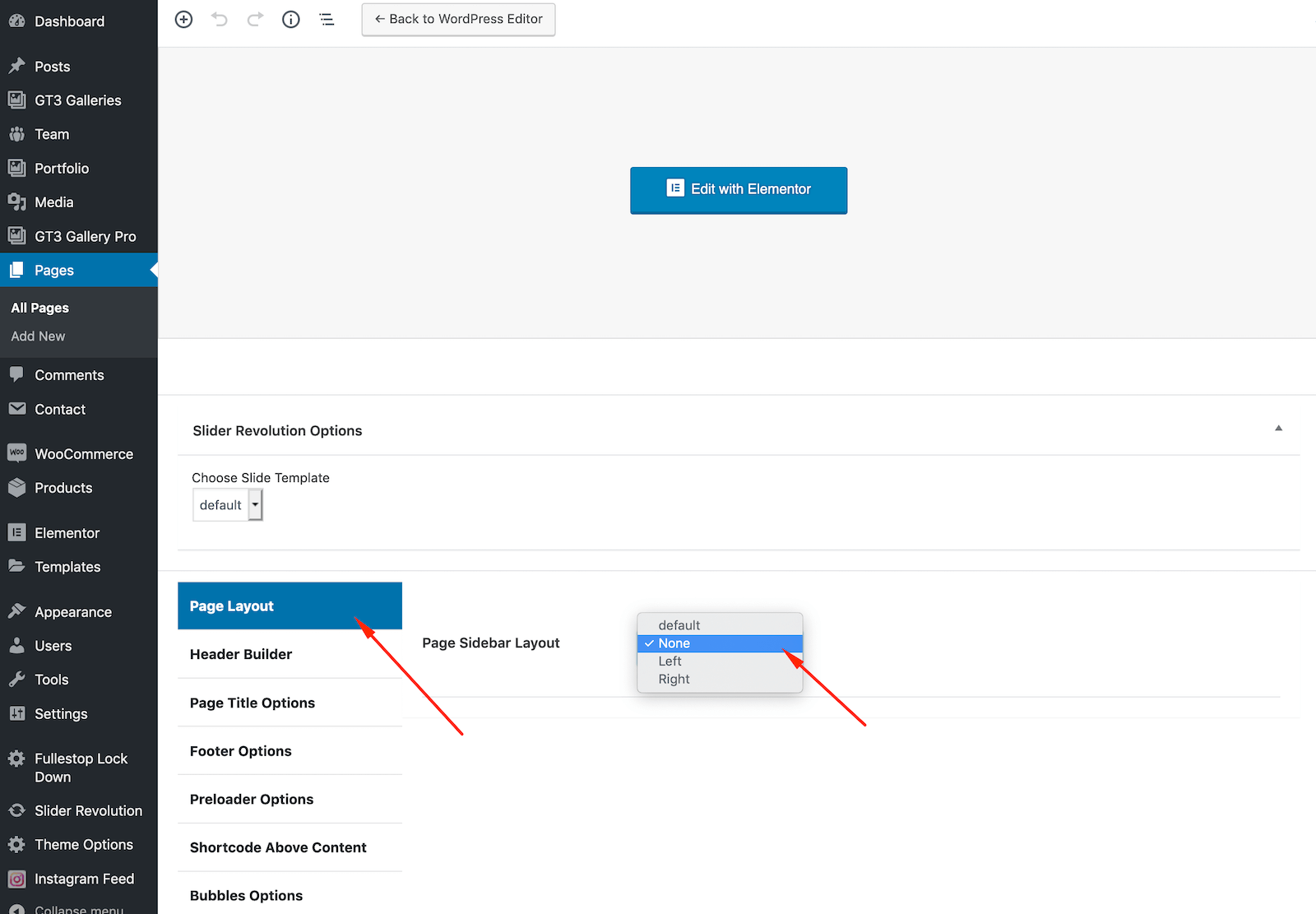Click the Products box icon
The image size is (1316, 914).
pos(16,487)
